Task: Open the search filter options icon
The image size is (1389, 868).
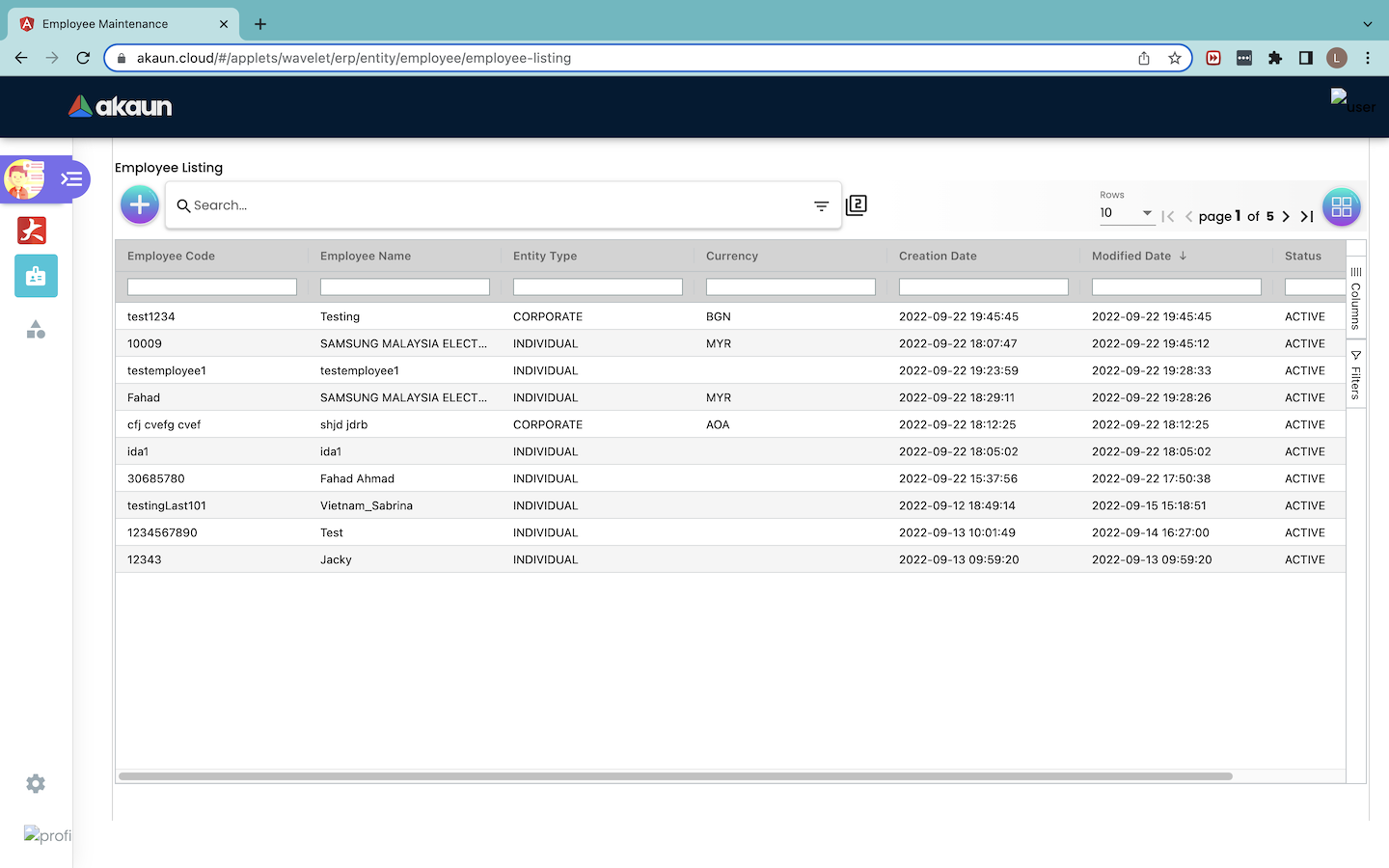Action: pyautogui.click(x=821, y=205)
